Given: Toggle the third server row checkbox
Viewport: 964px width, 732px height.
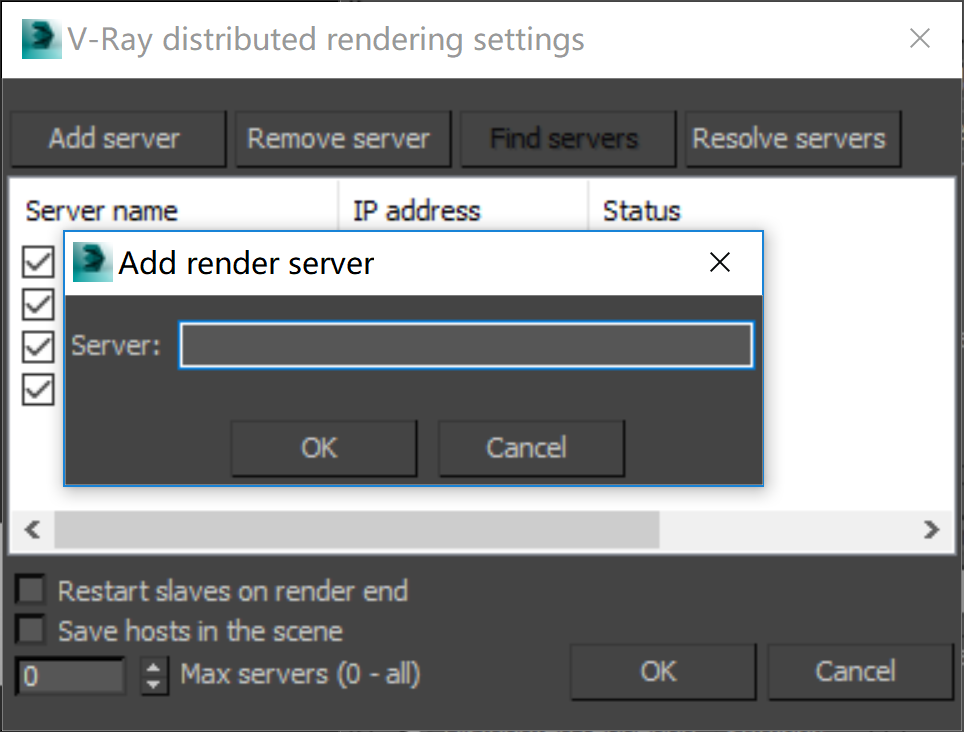Looking at the screenshot, I should pos(38,347).
